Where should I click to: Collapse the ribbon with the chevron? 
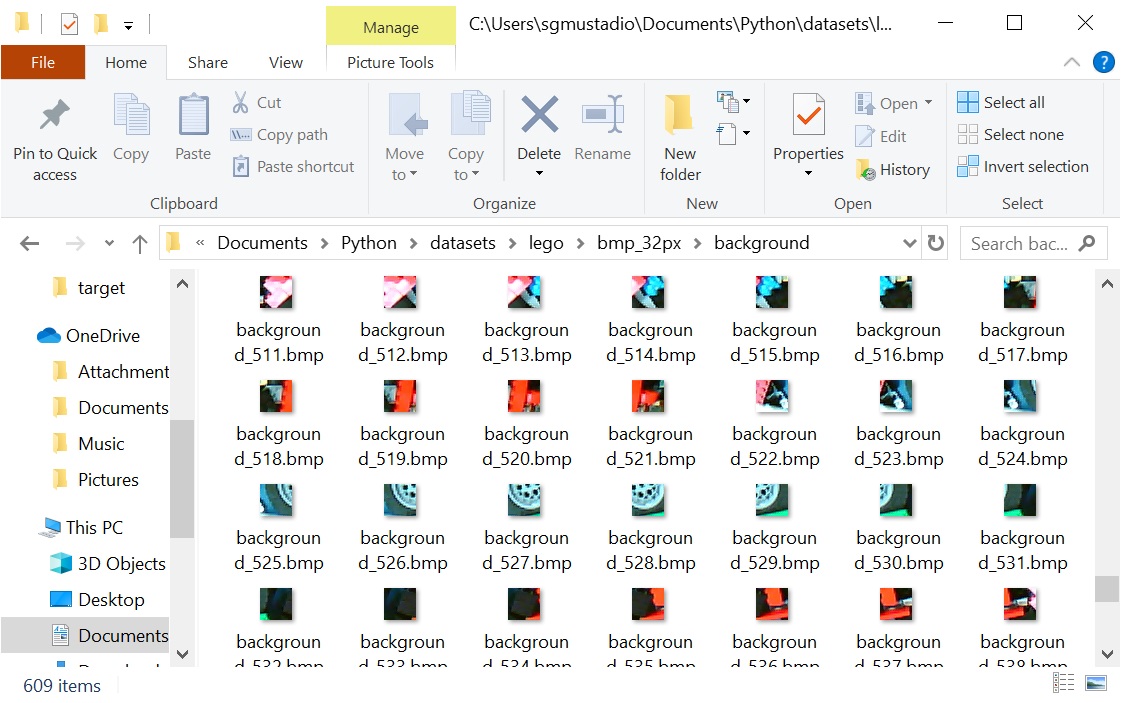point(1071,62)
